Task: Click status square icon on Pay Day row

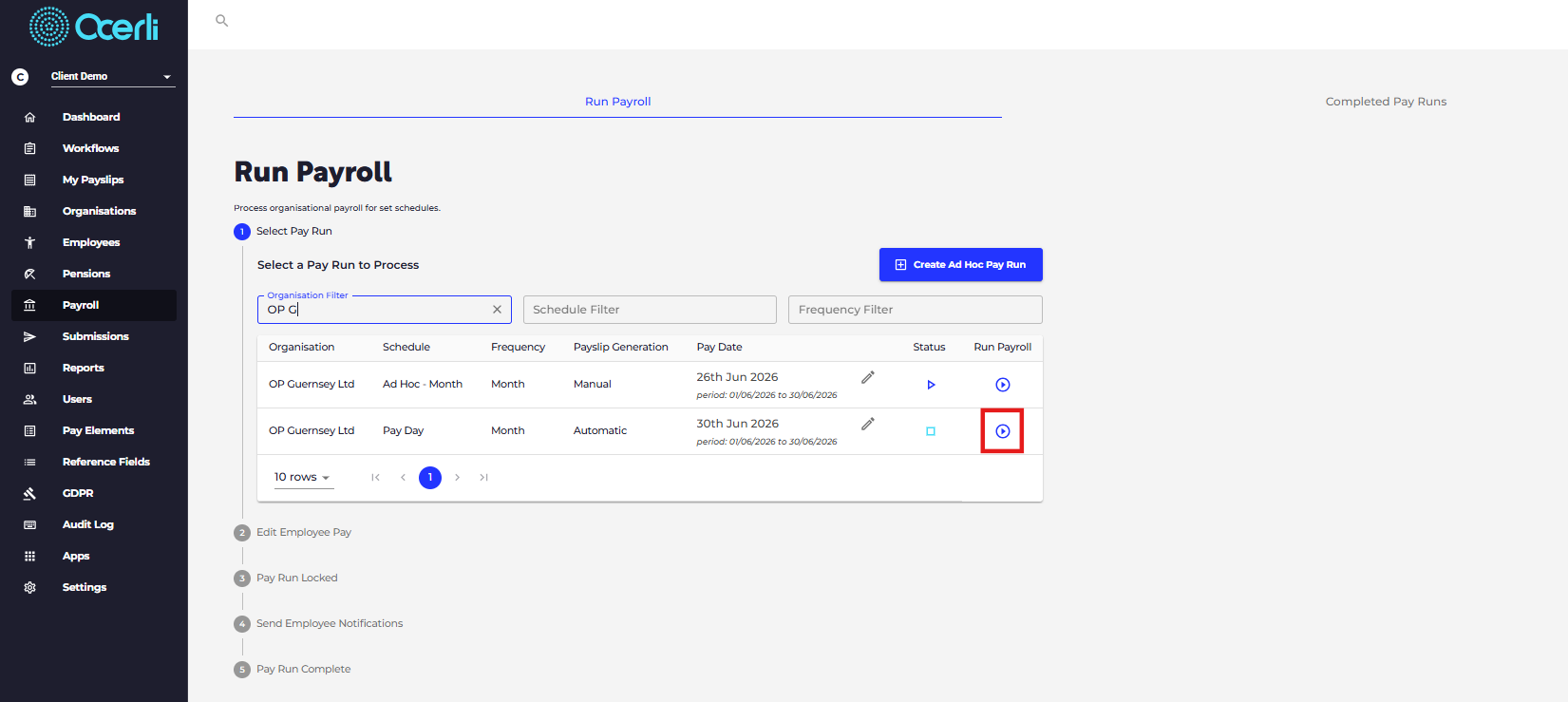Action: click(x=931, y=431)
